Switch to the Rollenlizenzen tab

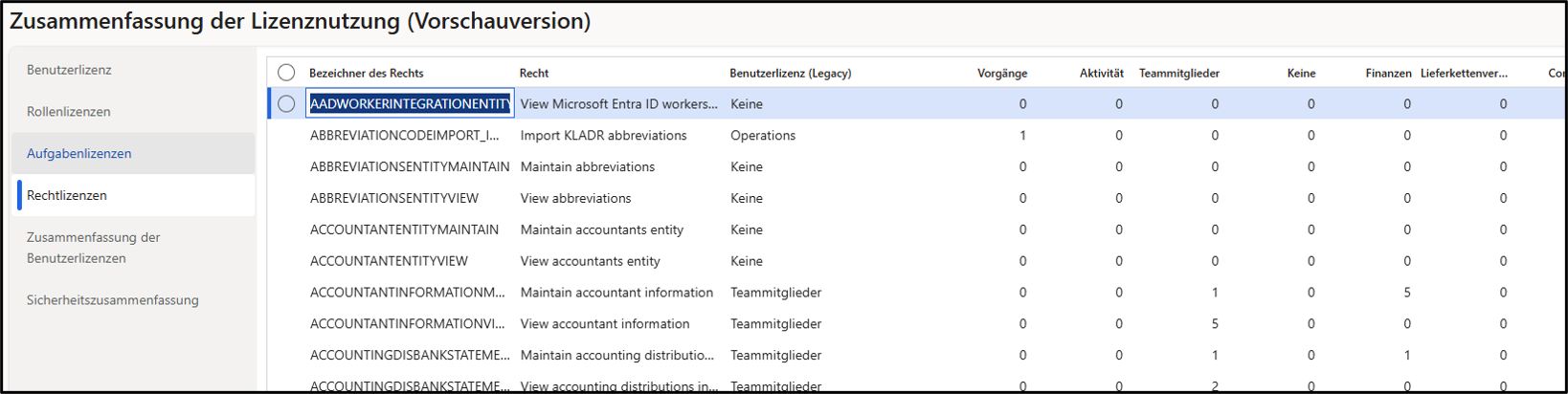click(69, 112)
